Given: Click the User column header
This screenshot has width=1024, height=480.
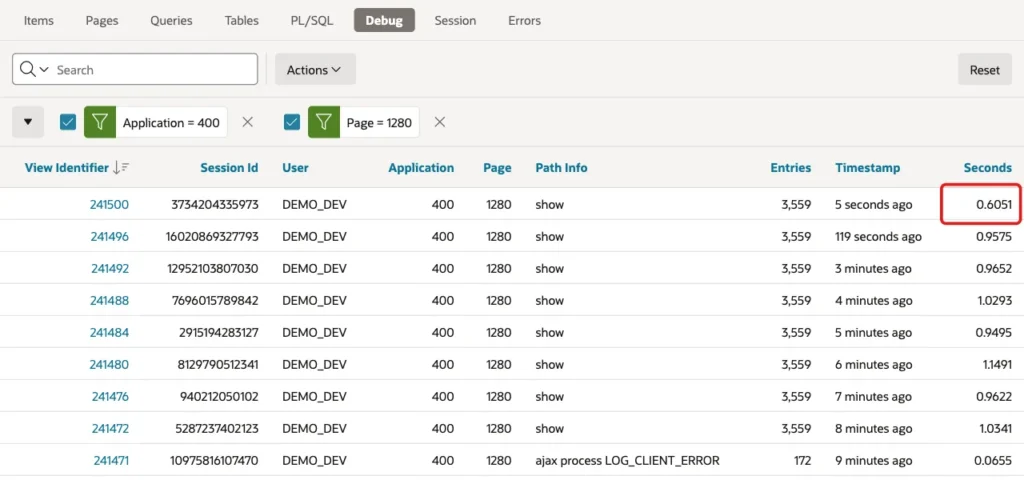Looking at the screenshot, I should [x=295, y=168].
